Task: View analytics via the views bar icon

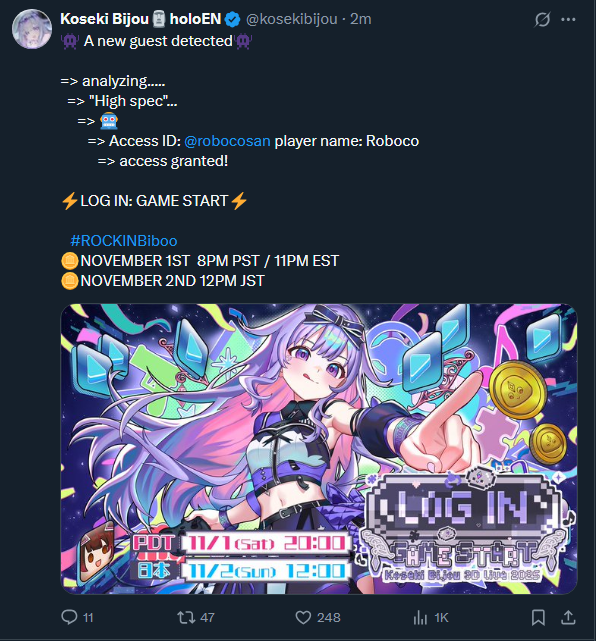Action: point(420,617)
